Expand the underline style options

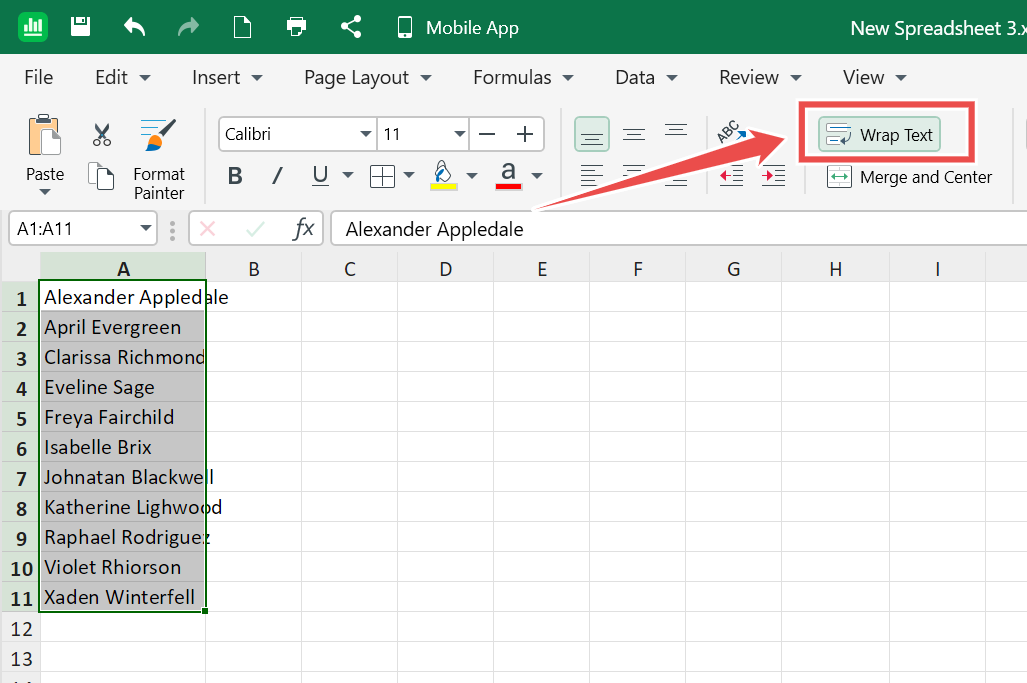tap(348, 175)
